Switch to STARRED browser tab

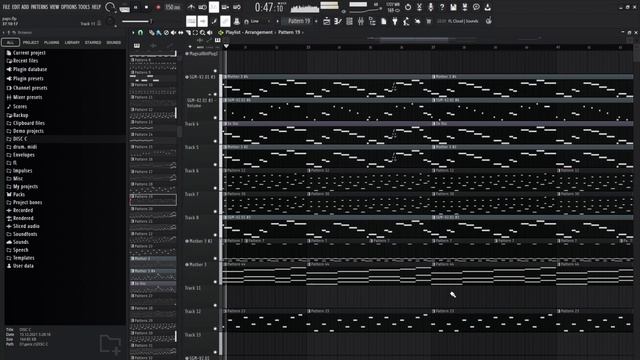(x=93, y=42)
